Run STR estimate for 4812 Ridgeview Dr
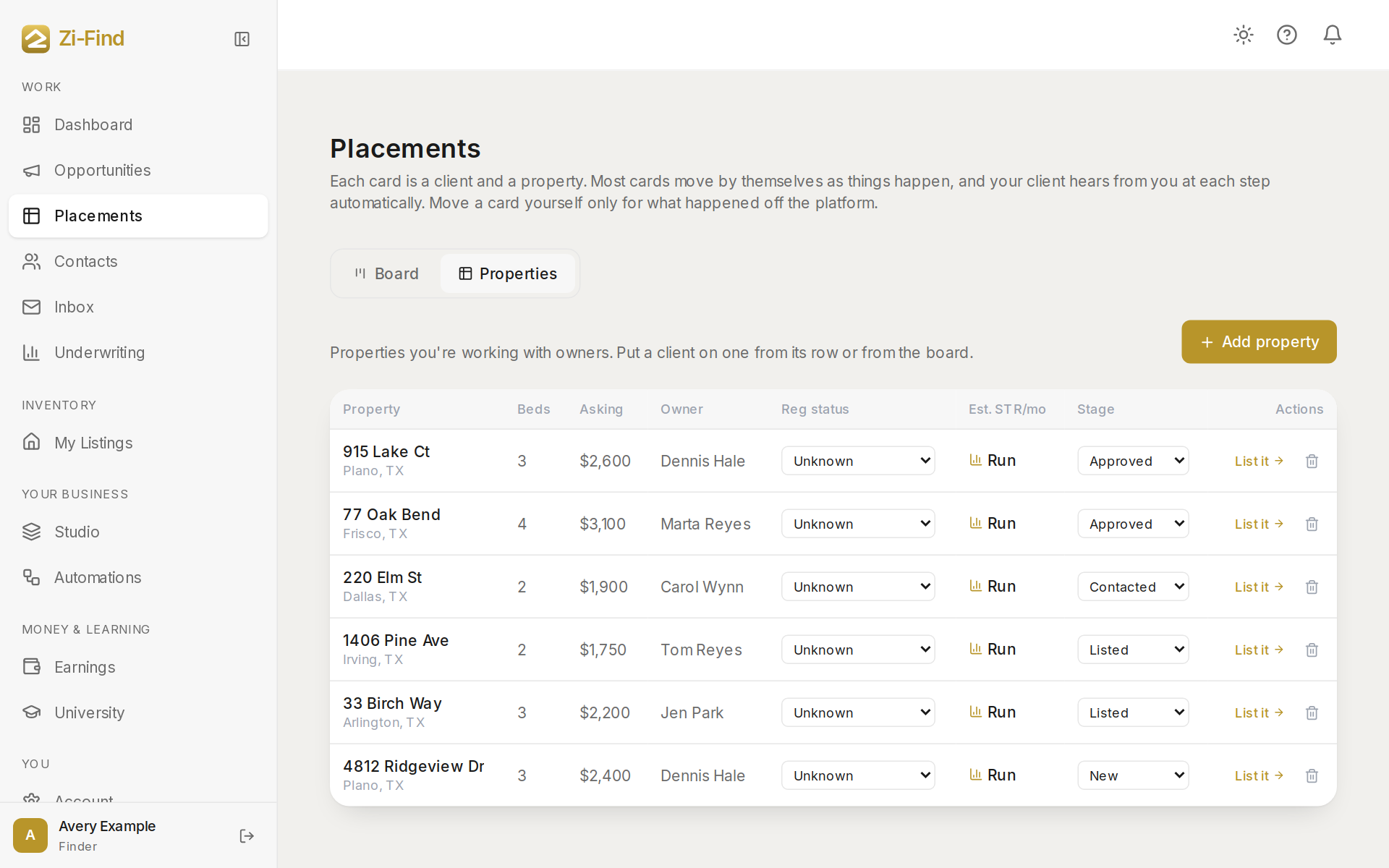 point(993,775)
